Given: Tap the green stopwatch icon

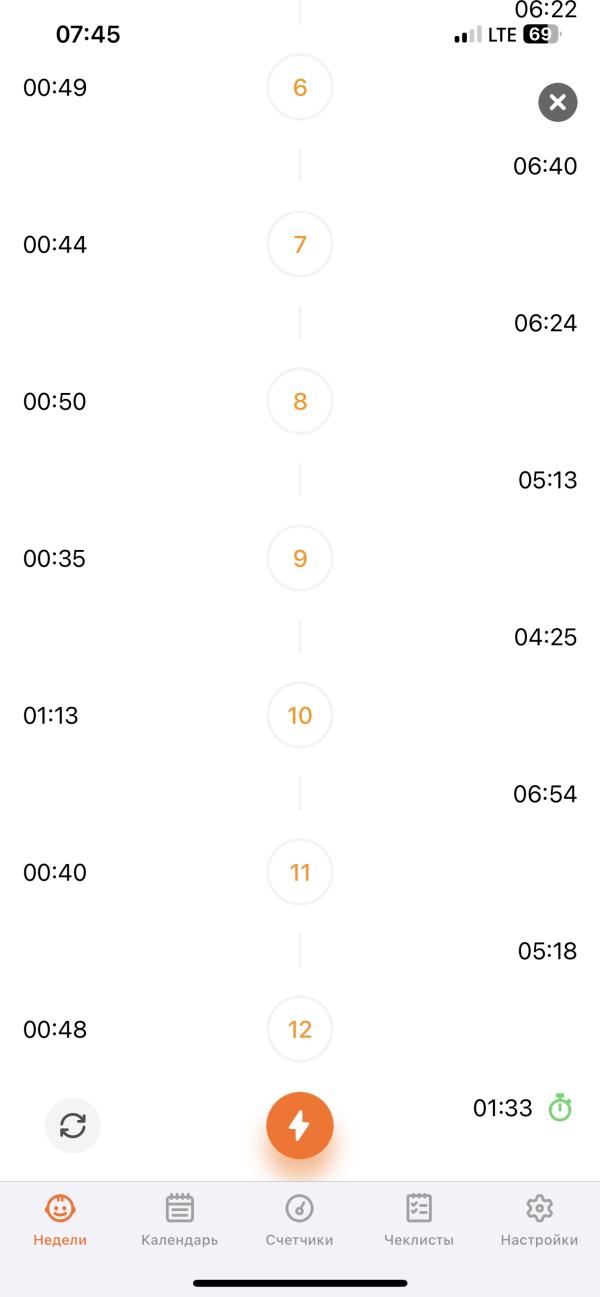Looking at the screenshot, I should 560,1108.
